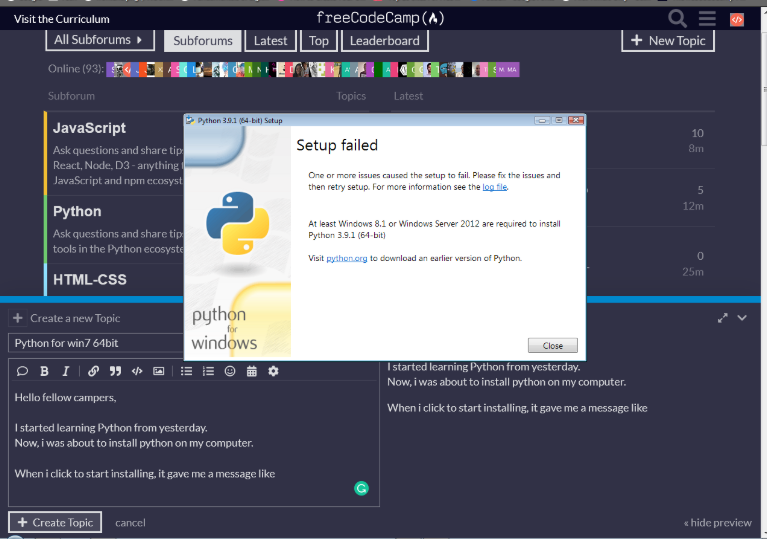Click the Create Topic button
This screenshot has width=767, height=539.
[55, 522]
